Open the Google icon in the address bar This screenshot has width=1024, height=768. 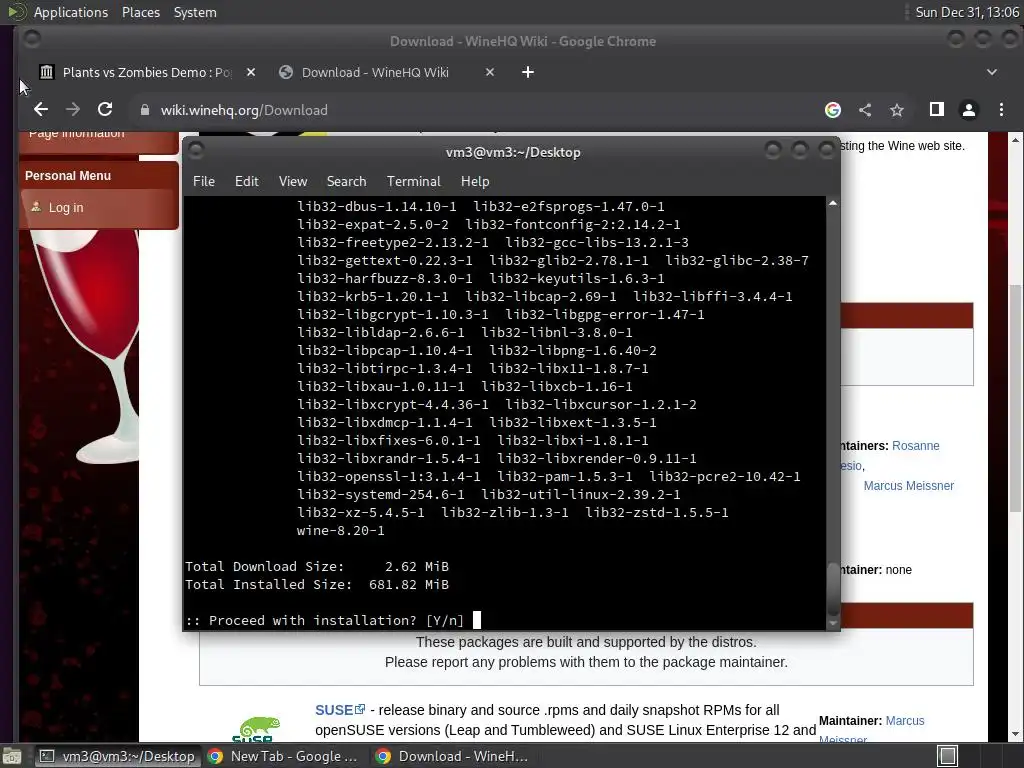[833, 110]
